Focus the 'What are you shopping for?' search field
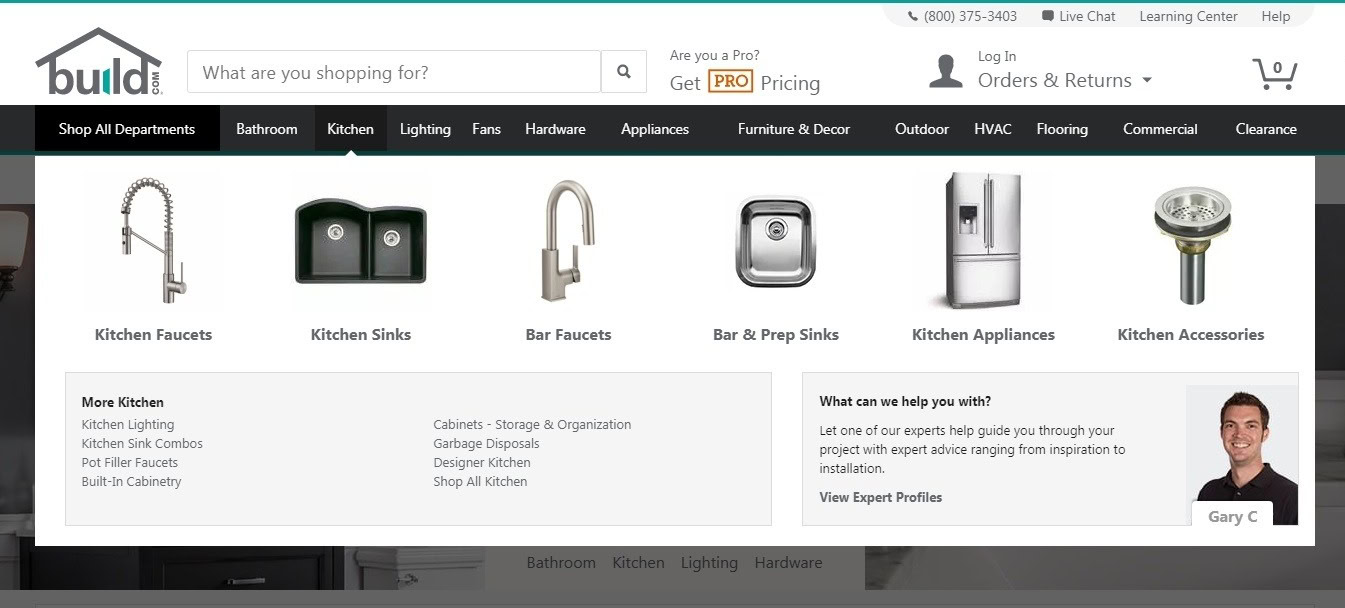The image size is (1345, 608). [394, 72]
